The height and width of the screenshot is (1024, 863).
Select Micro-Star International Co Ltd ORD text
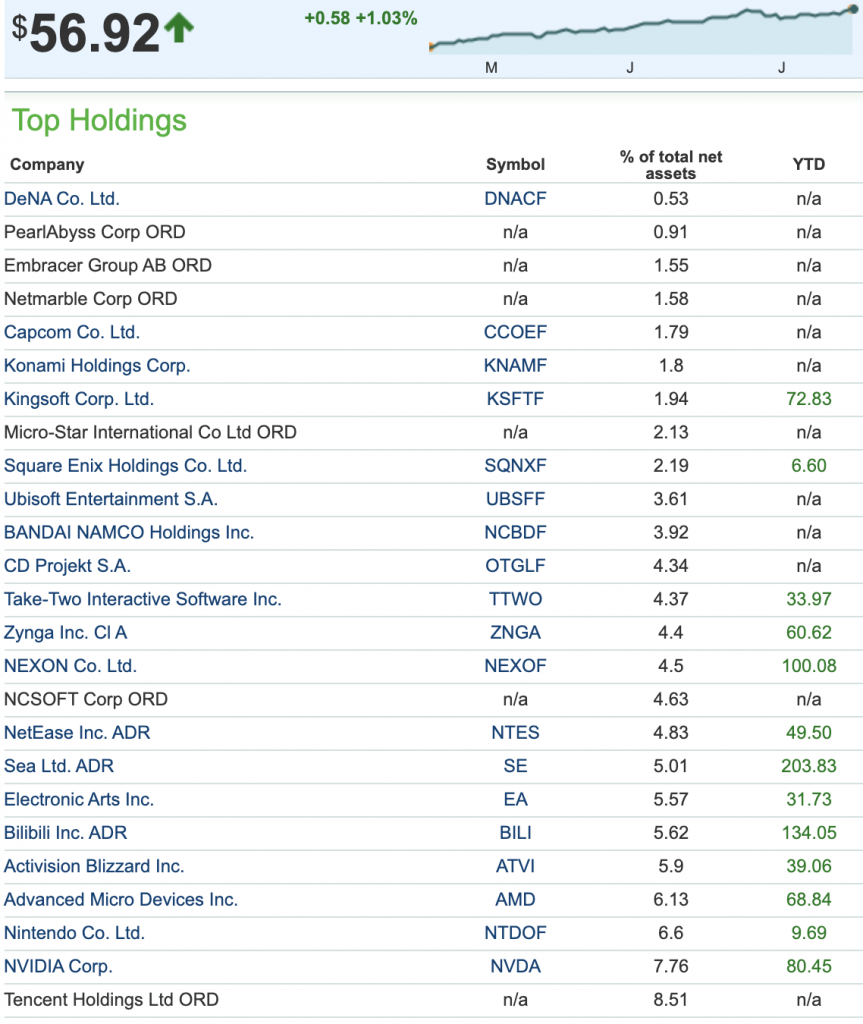point(150,432)
